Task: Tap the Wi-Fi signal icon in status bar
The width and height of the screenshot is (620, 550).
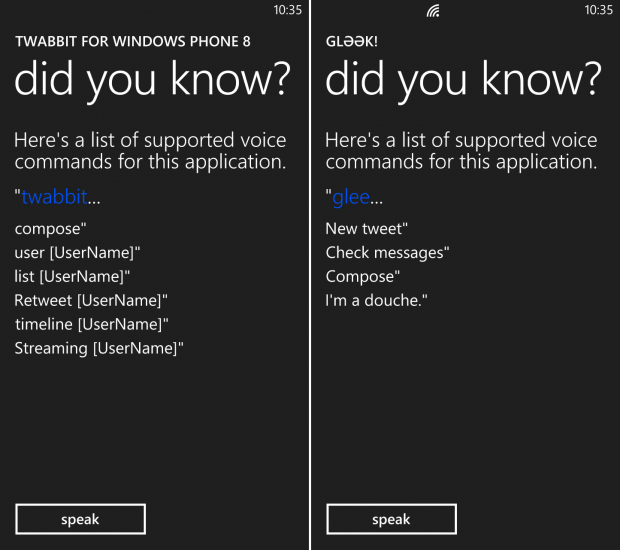Action: (x=433, y=11)
